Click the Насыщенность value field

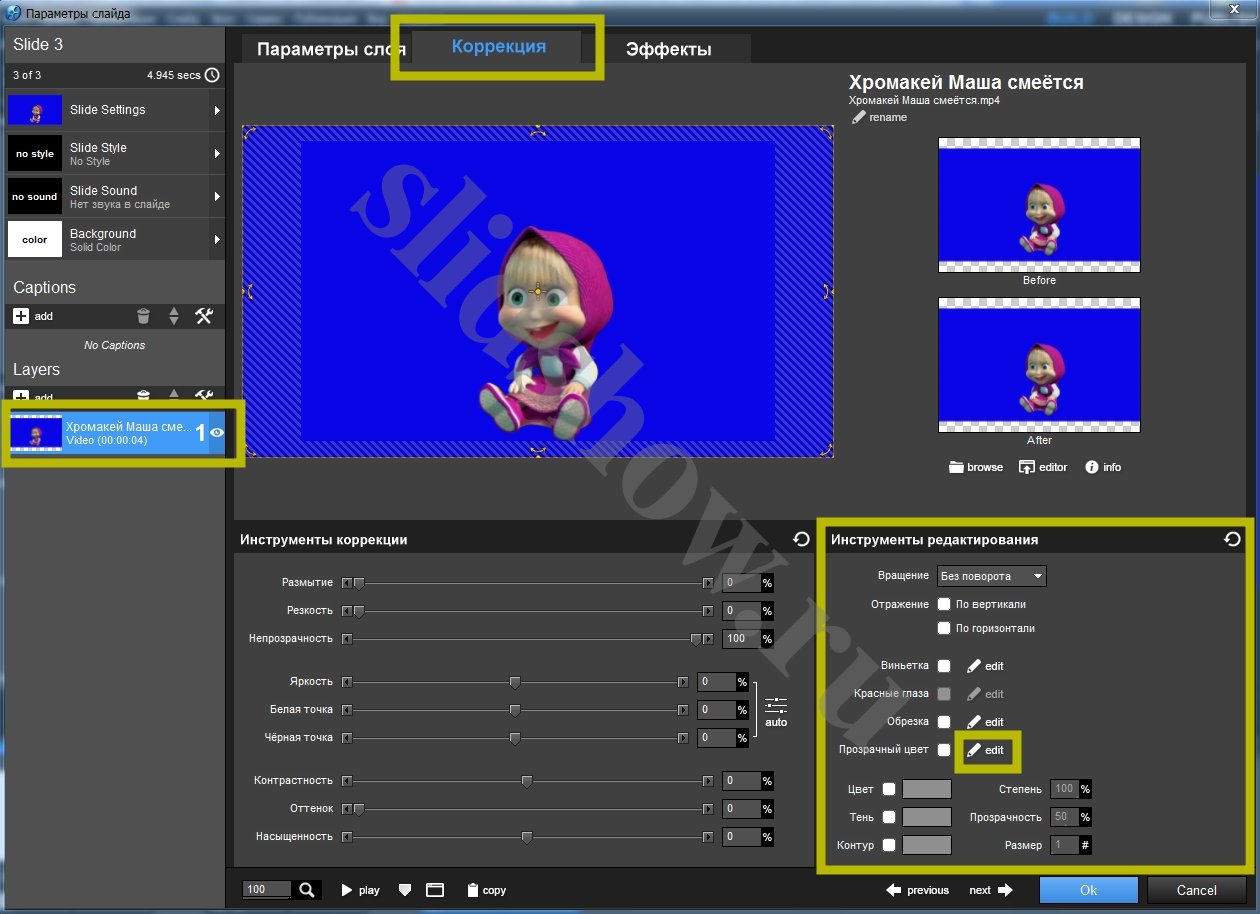click(742, 837)
